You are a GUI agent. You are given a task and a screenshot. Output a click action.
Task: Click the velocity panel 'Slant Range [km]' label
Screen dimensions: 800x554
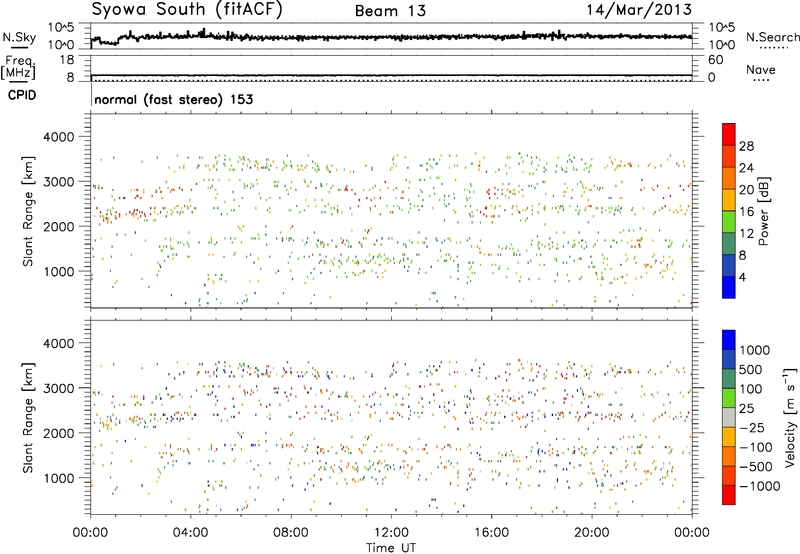pos(28,418)
